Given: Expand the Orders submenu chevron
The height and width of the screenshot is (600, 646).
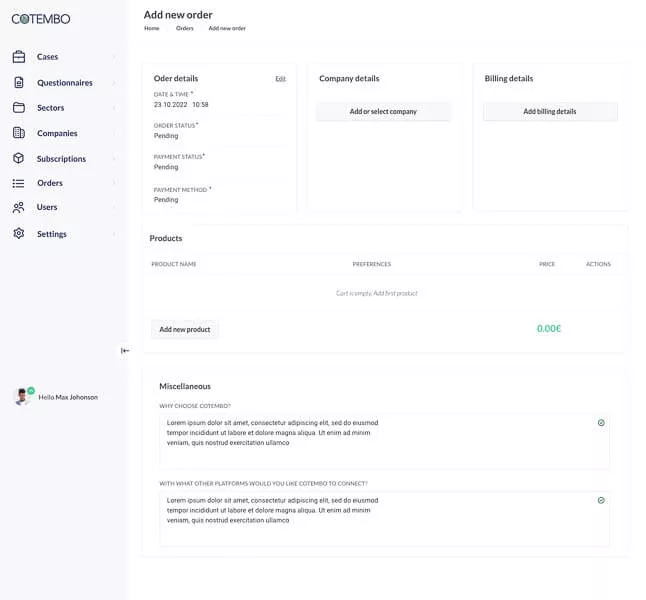Looking at the screenshot, I should pyautogui.click(x=114, y=183).
